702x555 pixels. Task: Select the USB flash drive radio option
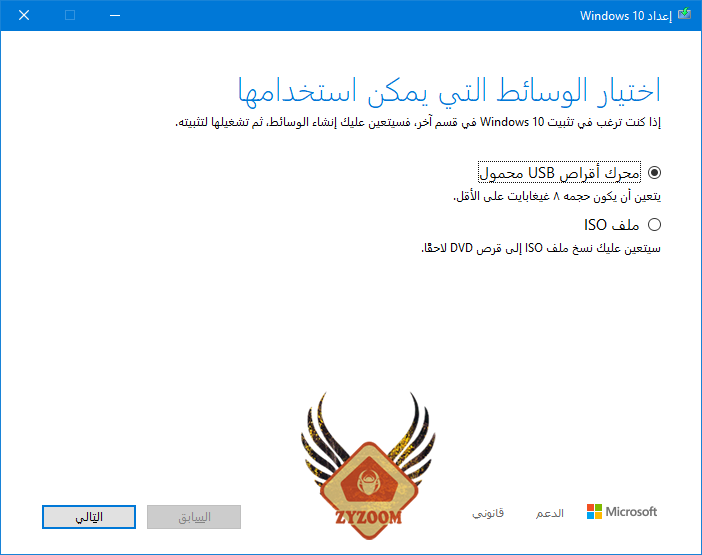(654, 172)
